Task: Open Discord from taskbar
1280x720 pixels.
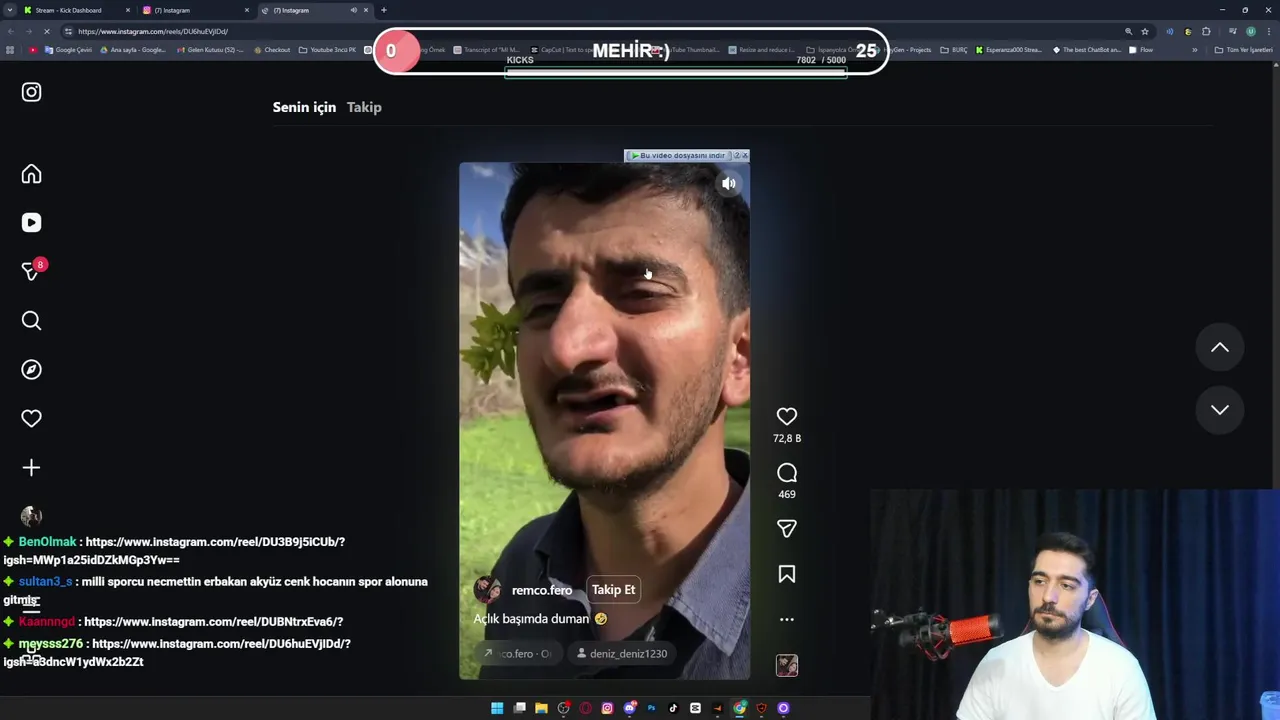Action: (x=630, y=708)
